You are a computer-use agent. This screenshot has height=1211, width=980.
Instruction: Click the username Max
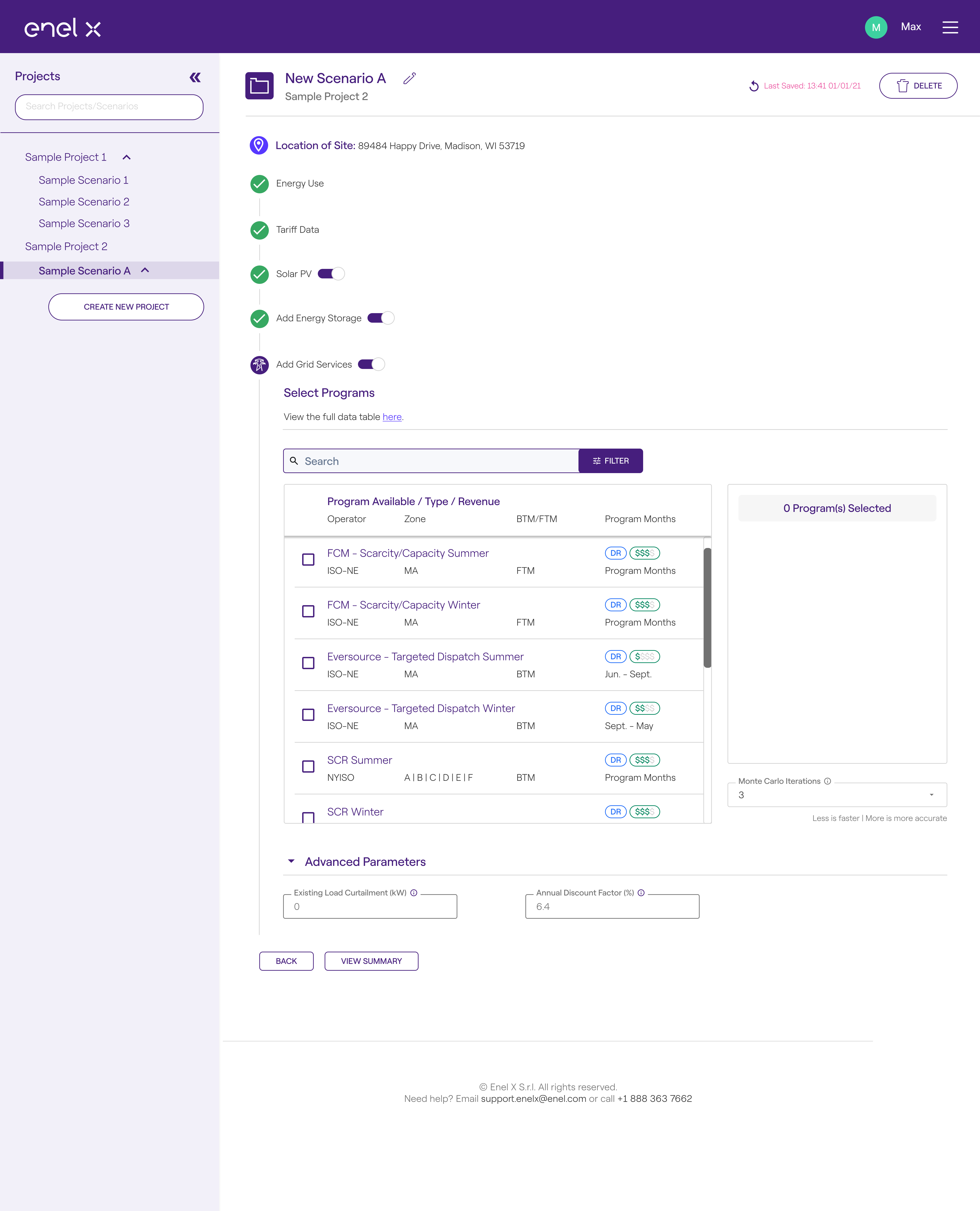911,27
